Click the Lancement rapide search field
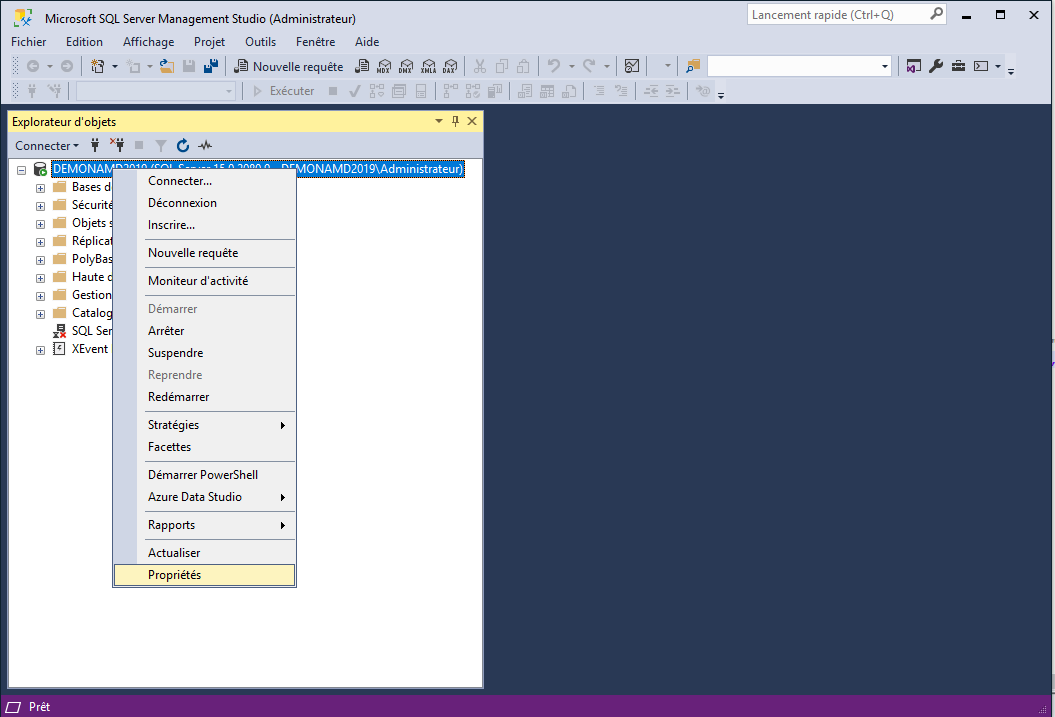The image size is (1055, 717). (x=838, y=15)
